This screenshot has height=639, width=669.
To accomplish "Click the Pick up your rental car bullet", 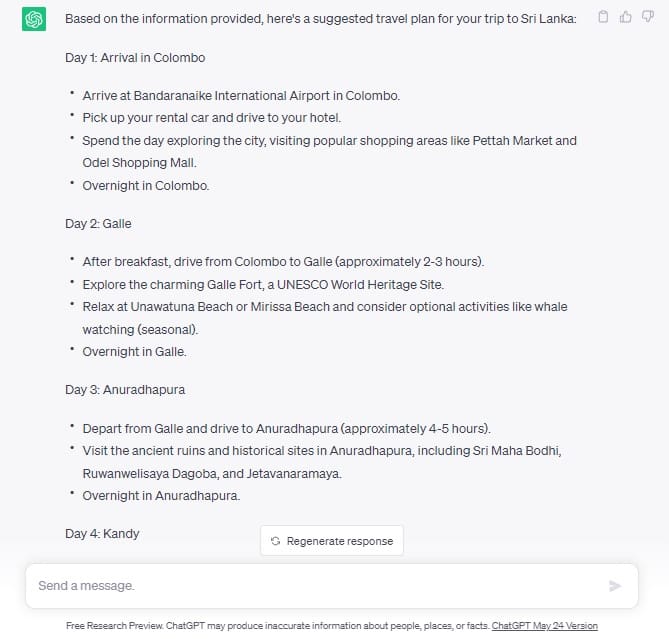I will pos(212,118).
